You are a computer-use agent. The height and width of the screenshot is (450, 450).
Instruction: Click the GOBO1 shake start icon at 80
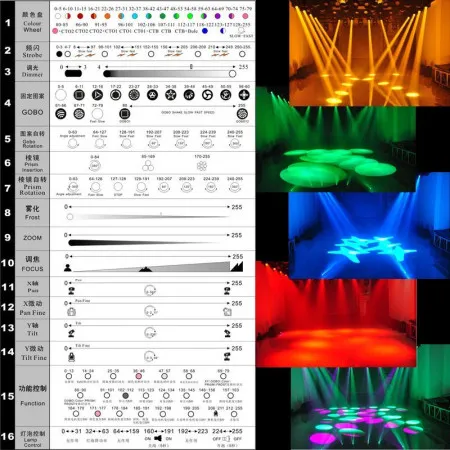(x=124, y=114)
